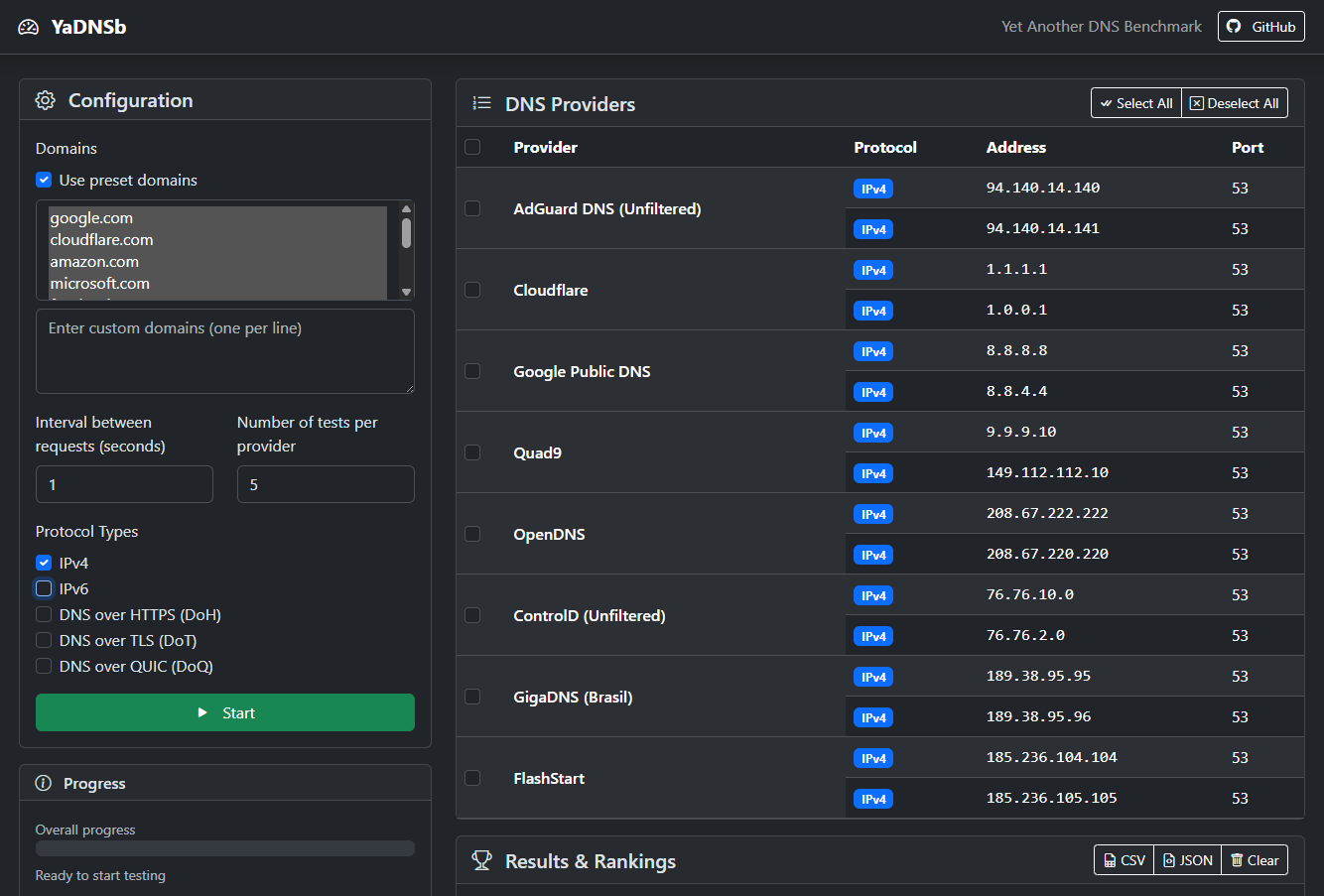Check the OpenDNS provider checkbox

472,534
